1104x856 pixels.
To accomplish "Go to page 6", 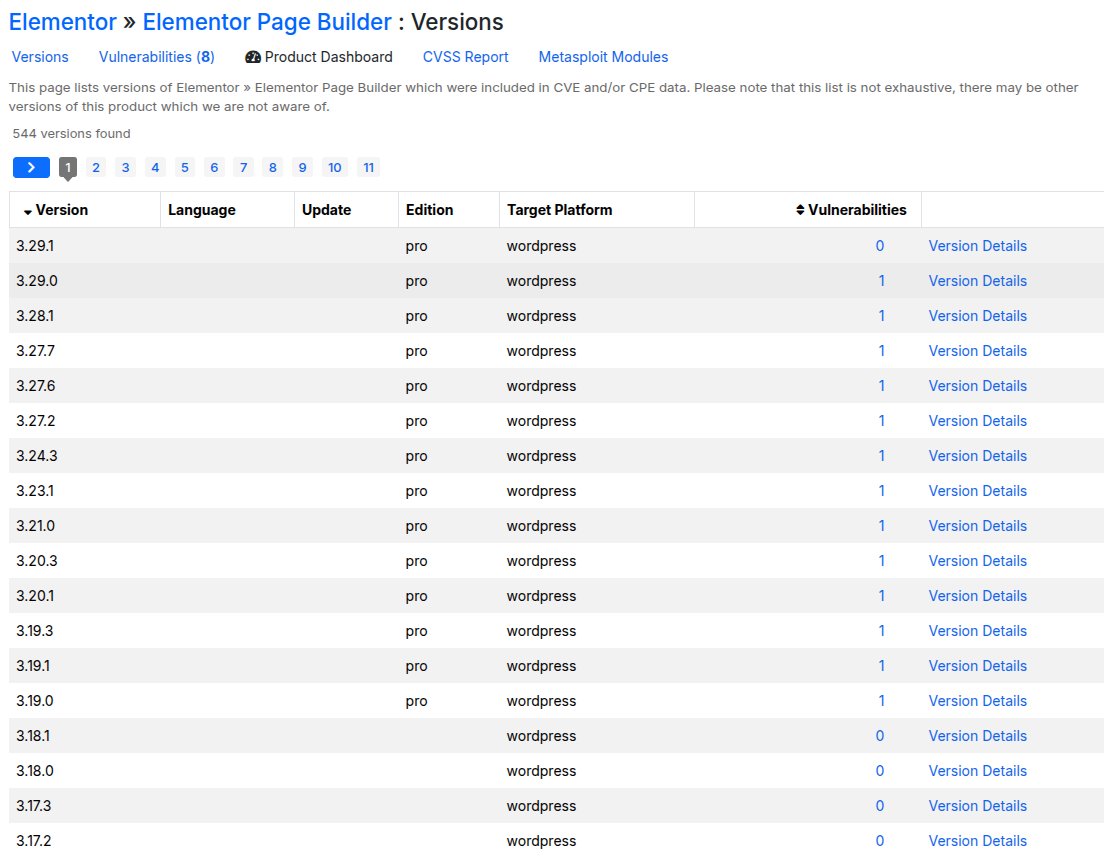I will [x=214, y=168].
